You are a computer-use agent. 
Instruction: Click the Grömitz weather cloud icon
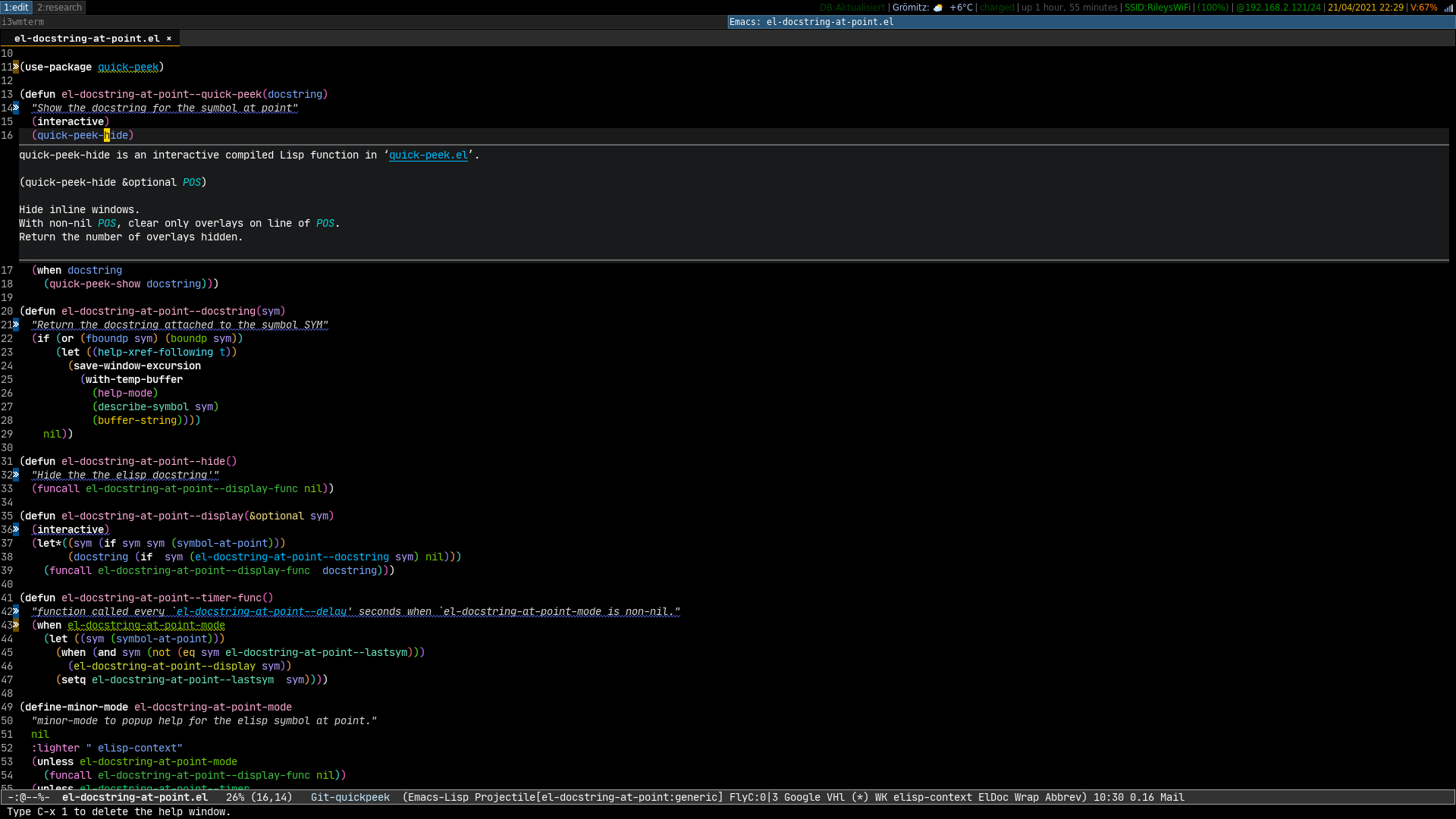tap(938, 8)
